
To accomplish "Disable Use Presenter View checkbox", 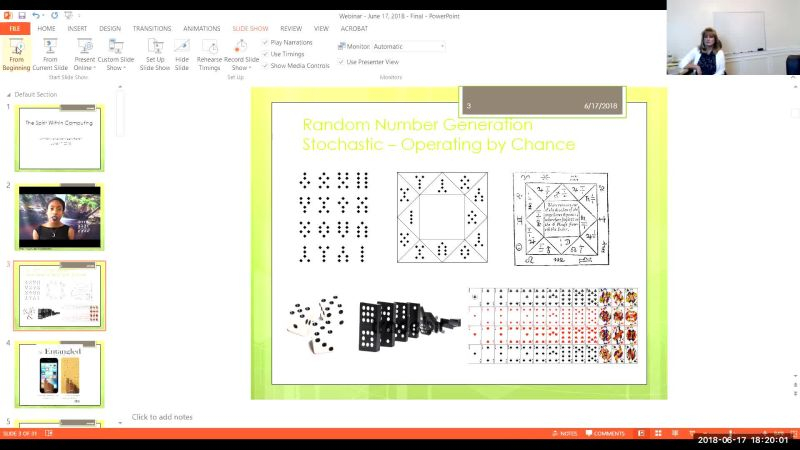I will [340, 62].
